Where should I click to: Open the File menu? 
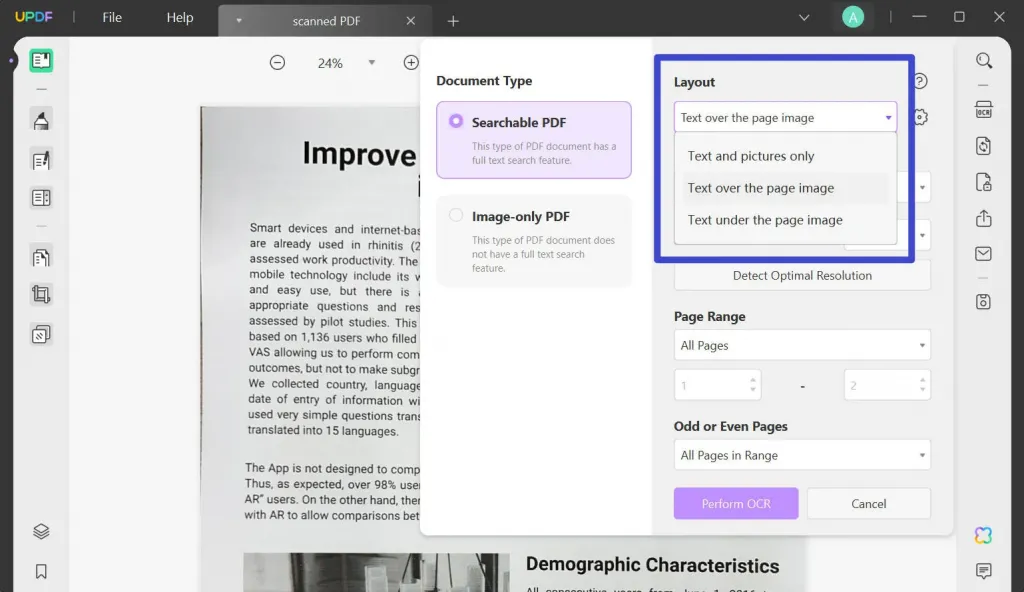[x=111, y=17]
